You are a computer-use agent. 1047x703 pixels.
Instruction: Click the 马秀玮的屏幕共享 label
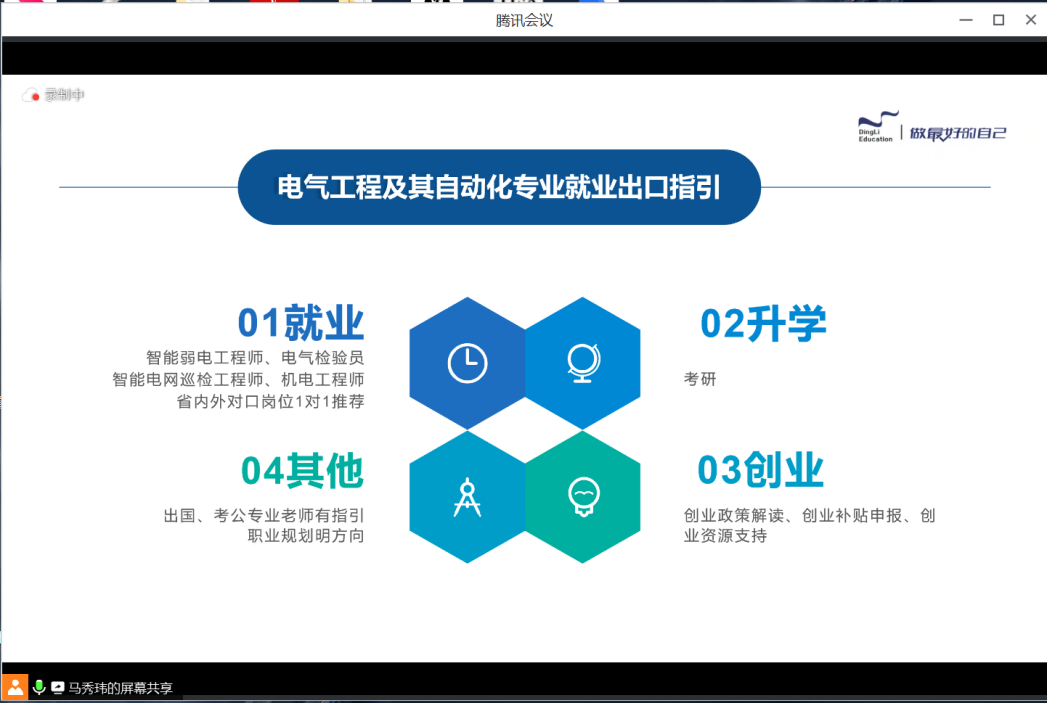click(120, 688)
